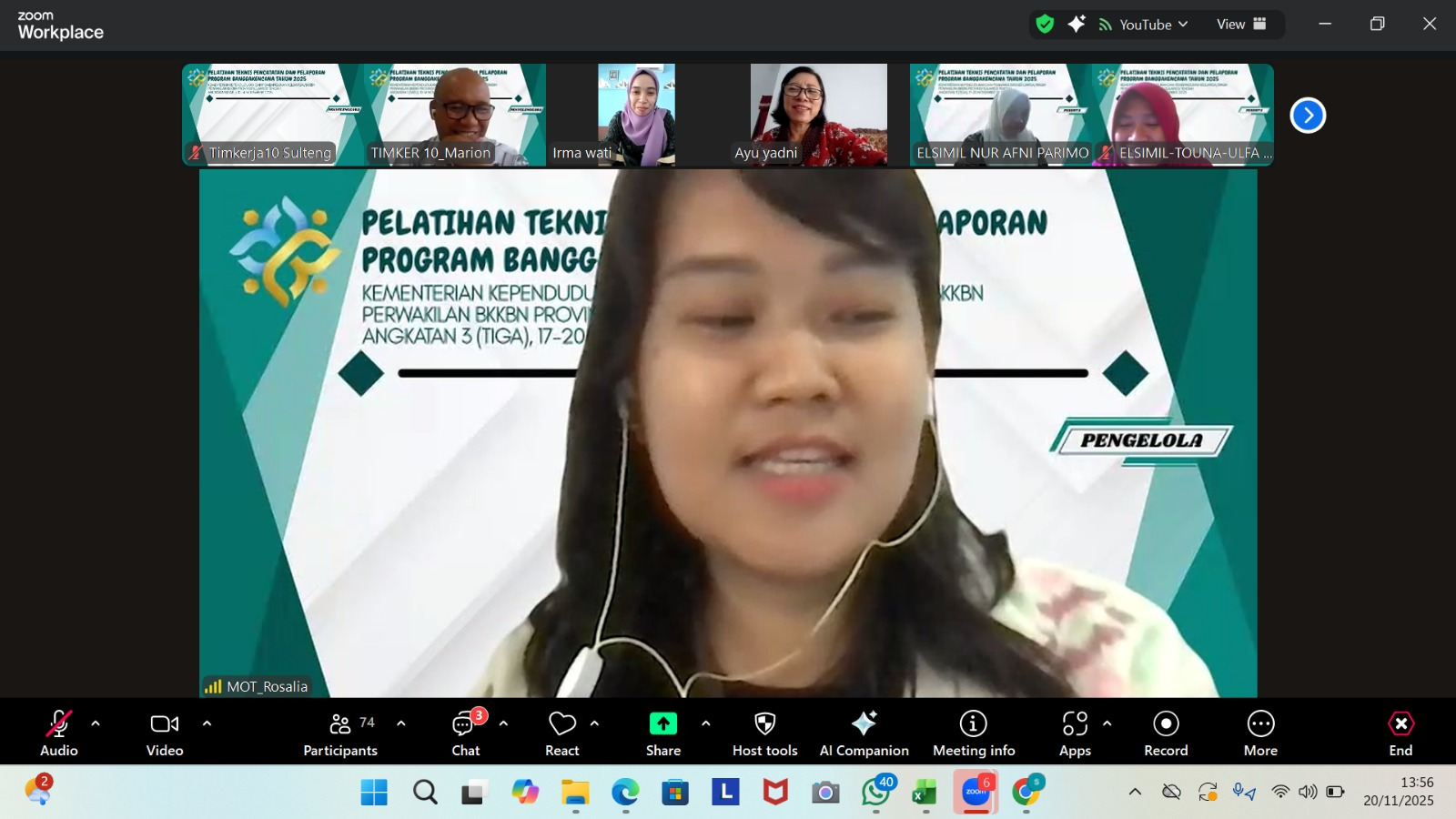Select Ayu yadni's video thumbnail

[x=818, y=115]
